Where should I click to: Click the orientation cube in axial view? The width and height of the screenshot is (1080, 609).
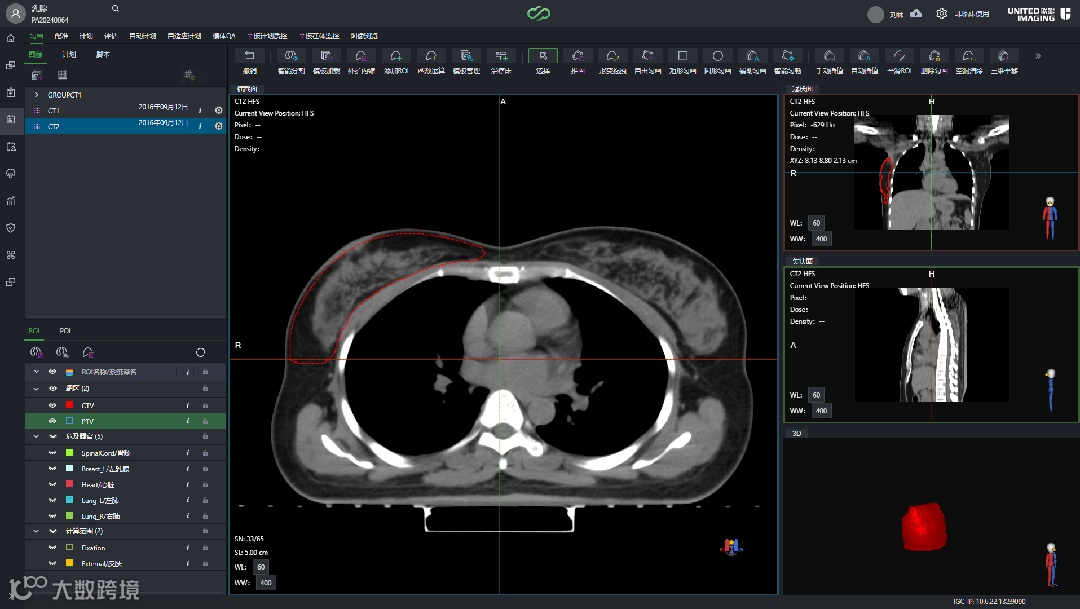coord(731,547)
